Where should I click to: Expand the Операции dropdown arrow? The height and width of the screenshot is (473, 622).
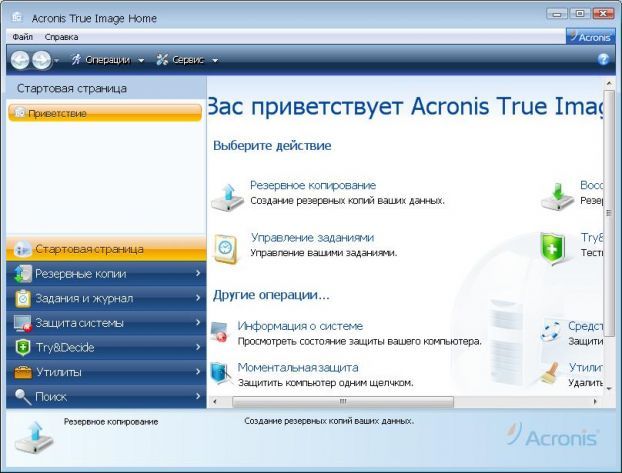click(x=141, y=61)
